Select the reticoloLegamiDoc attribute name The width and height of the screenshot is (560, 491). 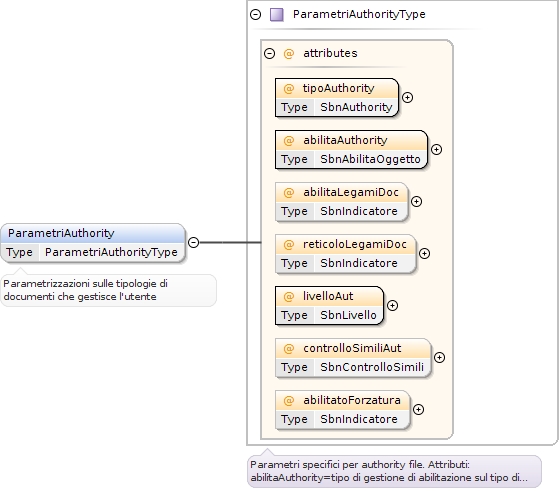point(355,244)
